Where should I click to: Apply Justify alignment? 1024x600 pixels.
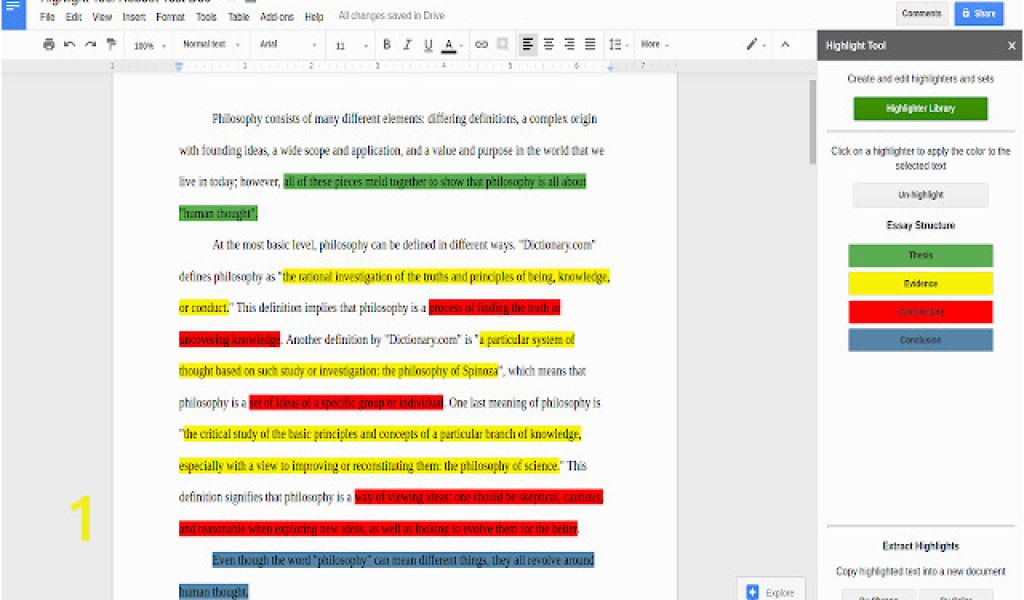pyautogui.click(x=590, y=44)
